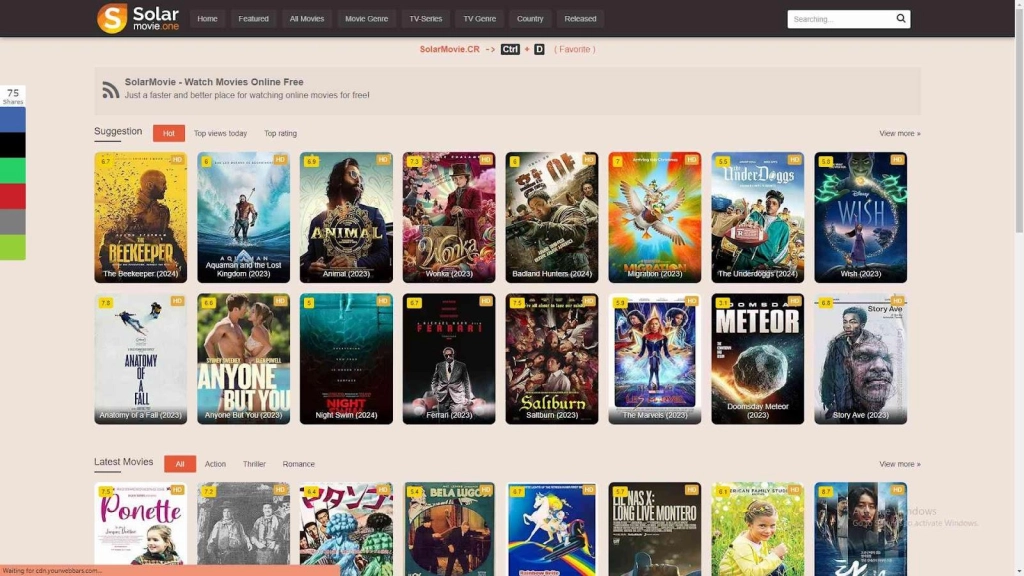Switch to Top views today tab

(220, 133)
